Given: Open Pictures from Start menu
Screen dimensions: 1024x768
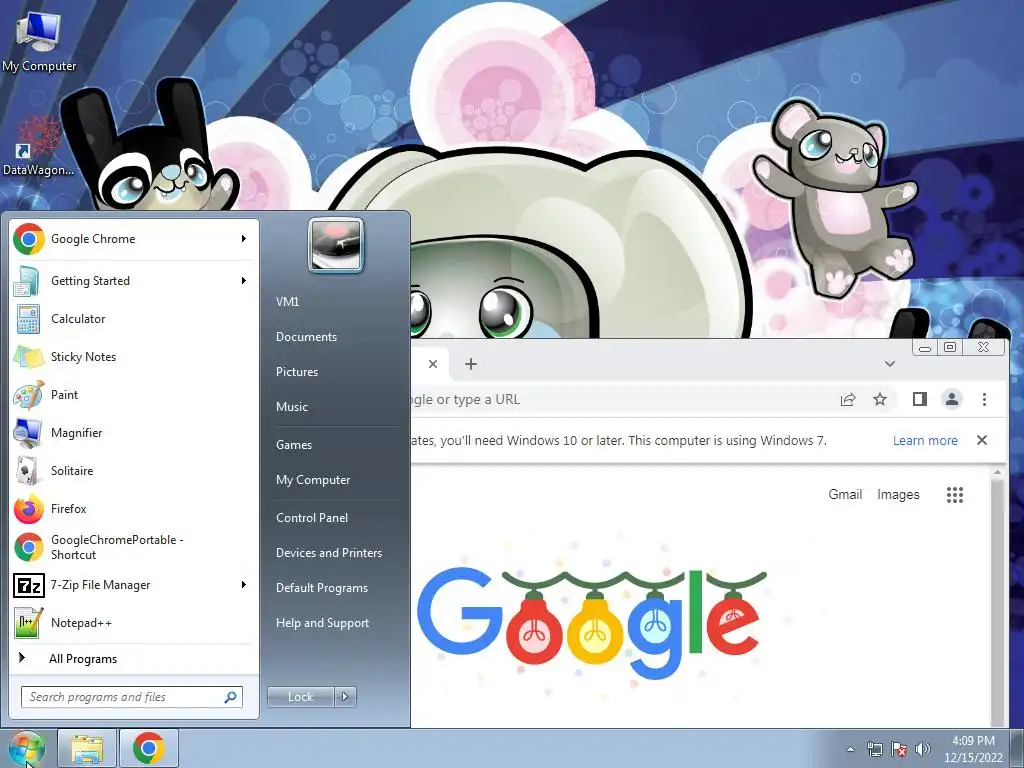Looking at the screenshot, I should [297, 372].
